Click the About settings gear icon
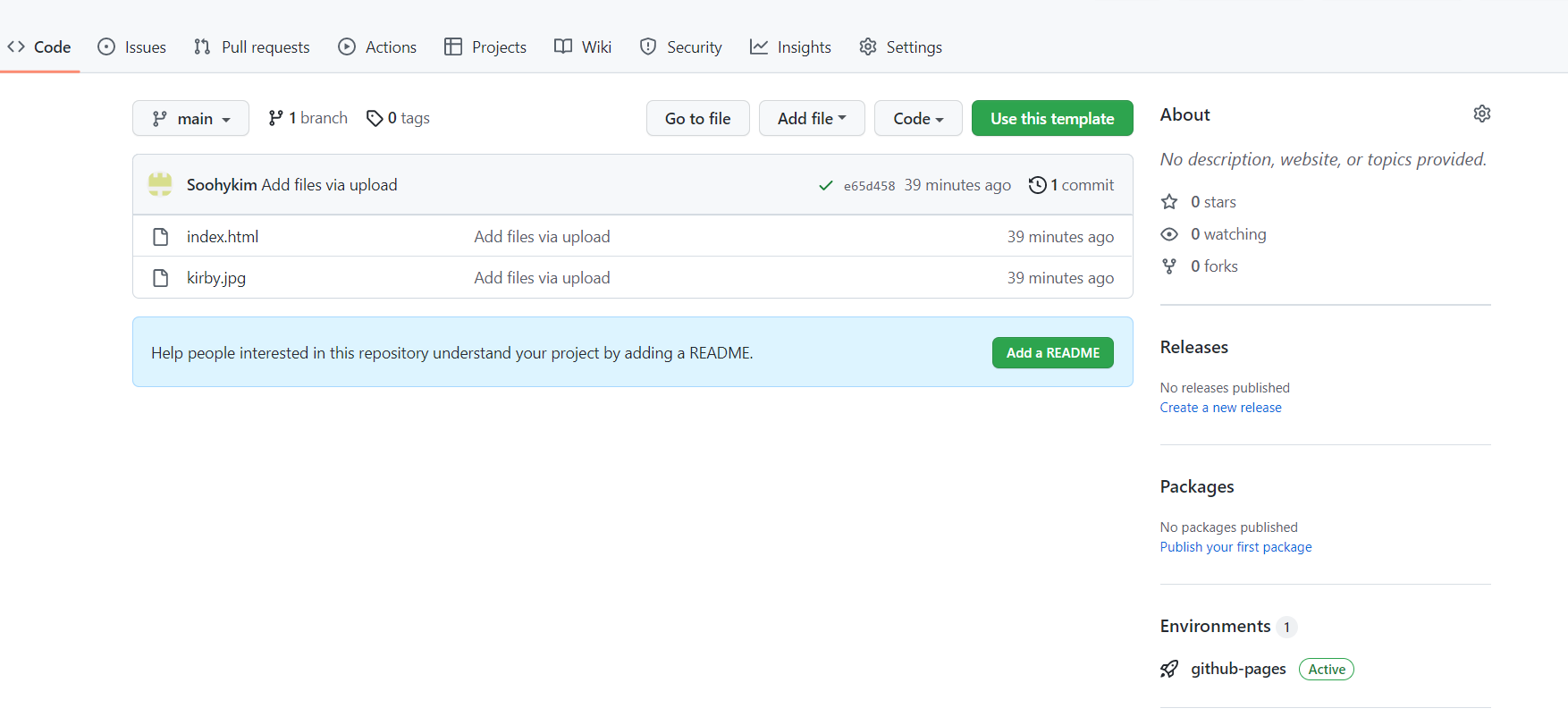Image resolution: width=1568 pixels, height=717 pixels. (x=1481, y=114)
